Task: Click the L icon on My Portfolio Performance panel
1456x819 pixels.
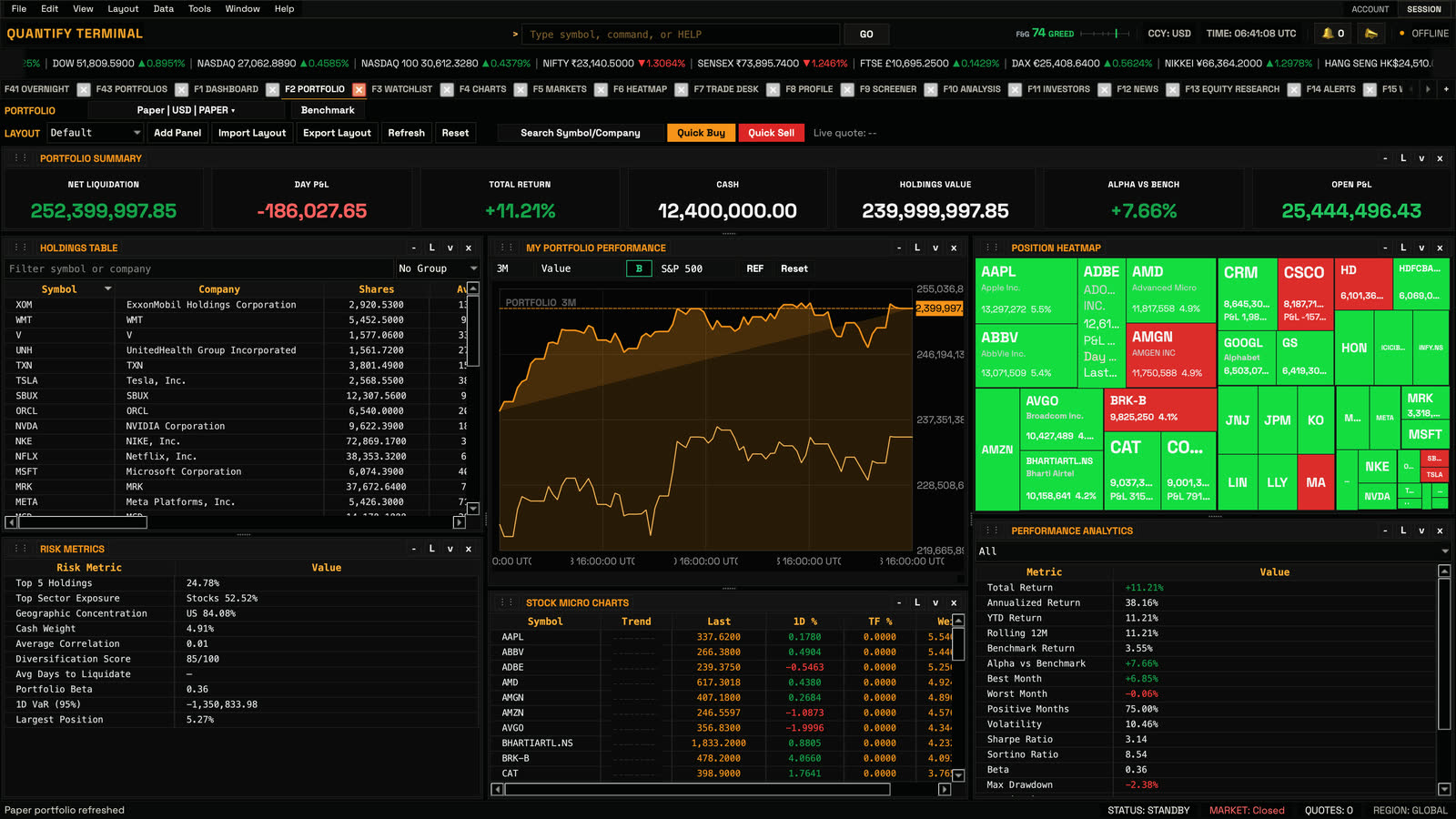Action: [x=917, y=248]
